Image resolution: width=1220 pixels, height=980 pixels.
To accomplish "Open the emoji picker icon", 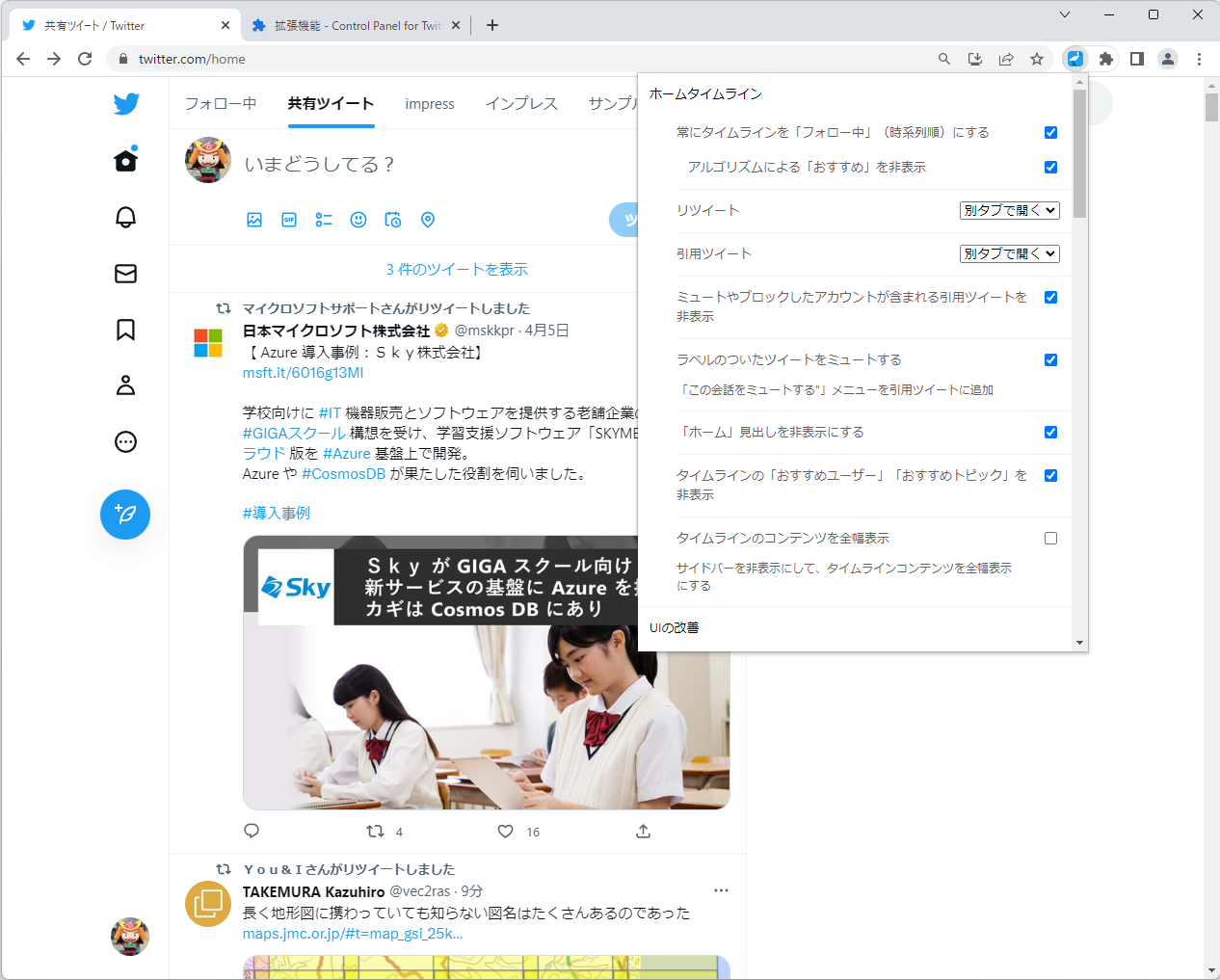I will [x=358, y=220].
